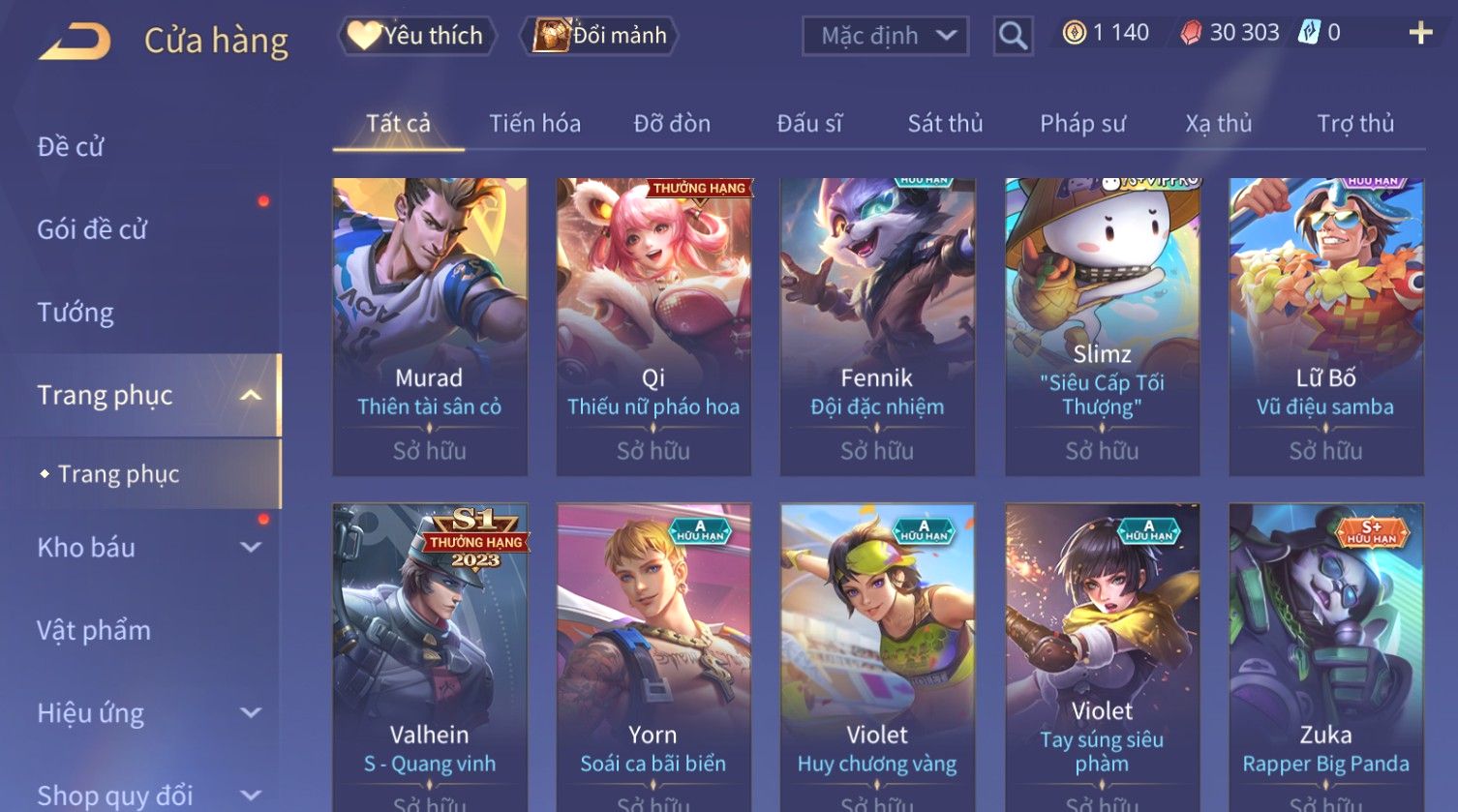Switch to the Sát thủ tab
Screen dimensions: 1458x812
[945, 123]
